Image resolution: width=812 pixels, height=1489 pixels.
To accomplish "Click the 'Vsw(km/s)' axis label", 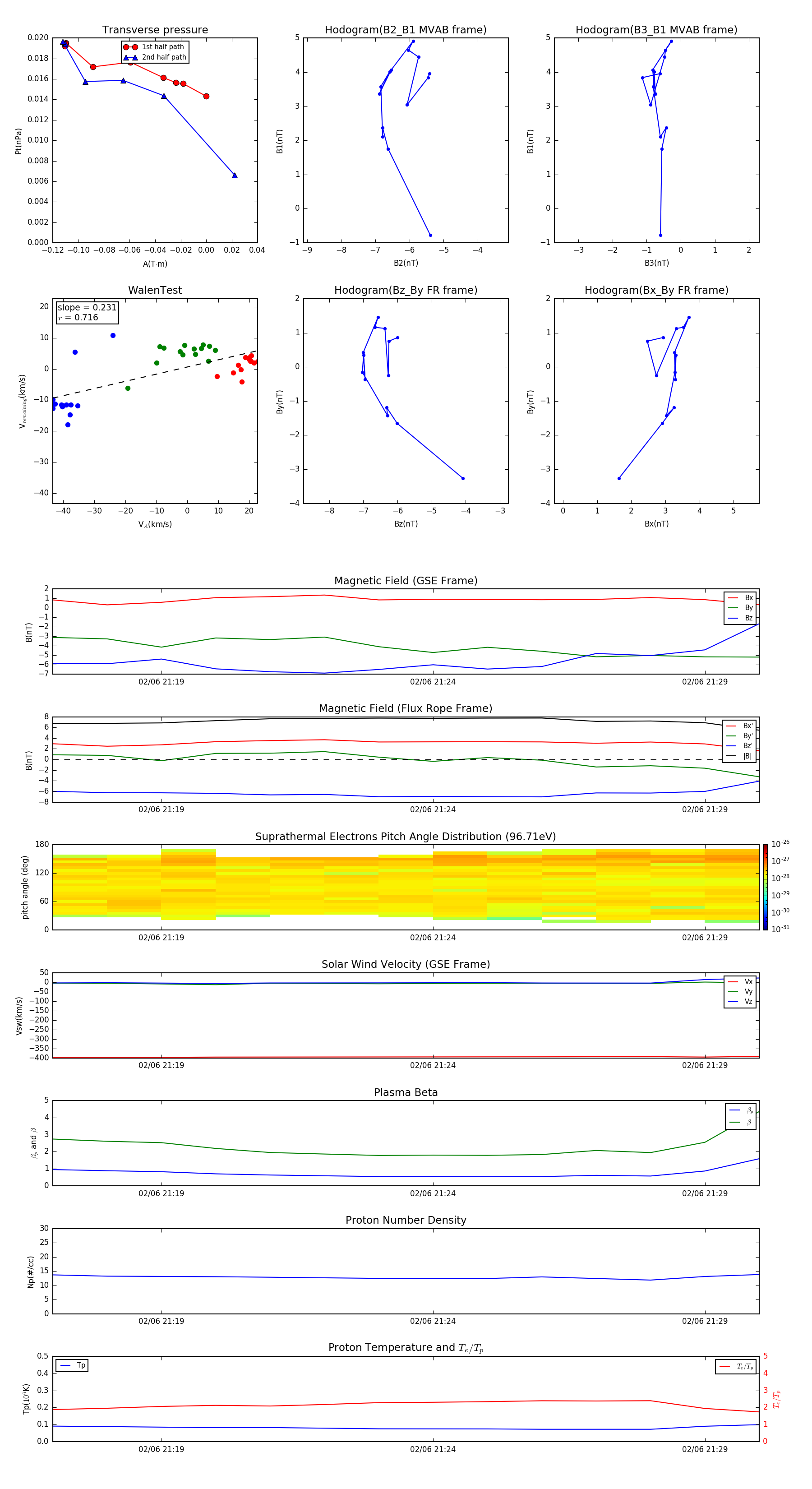I will [19, 1015].
